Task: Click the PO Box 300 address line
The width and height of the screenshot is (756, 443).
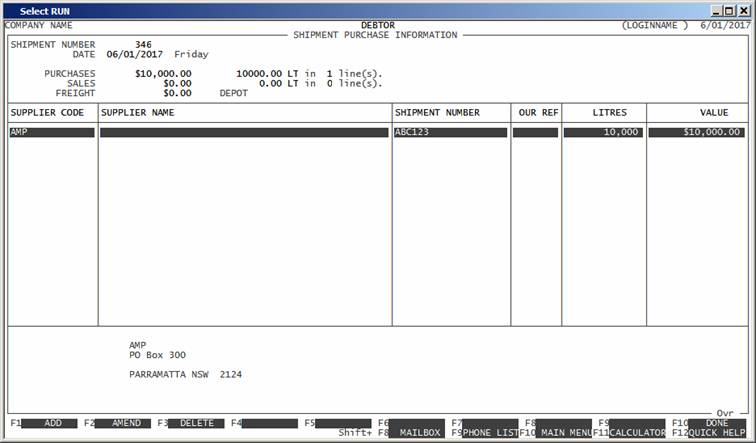Action: coord(157,355)
